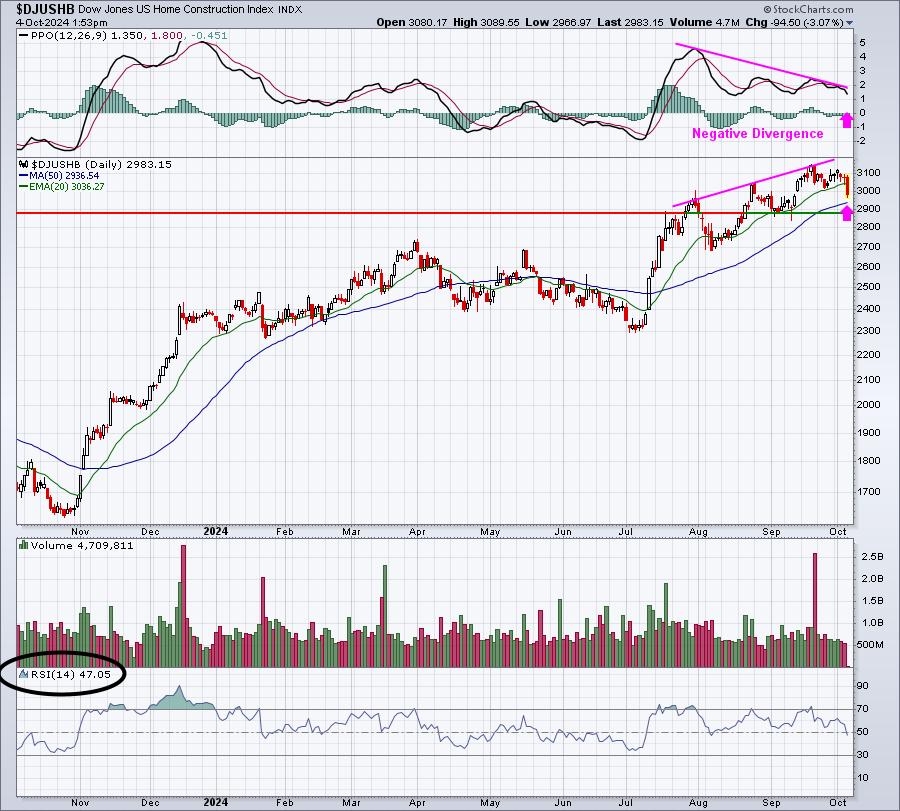Click the 'Volume 4,709,811' panel label
This screenshot has width=900, height=811.
click(x=82, y=545)
